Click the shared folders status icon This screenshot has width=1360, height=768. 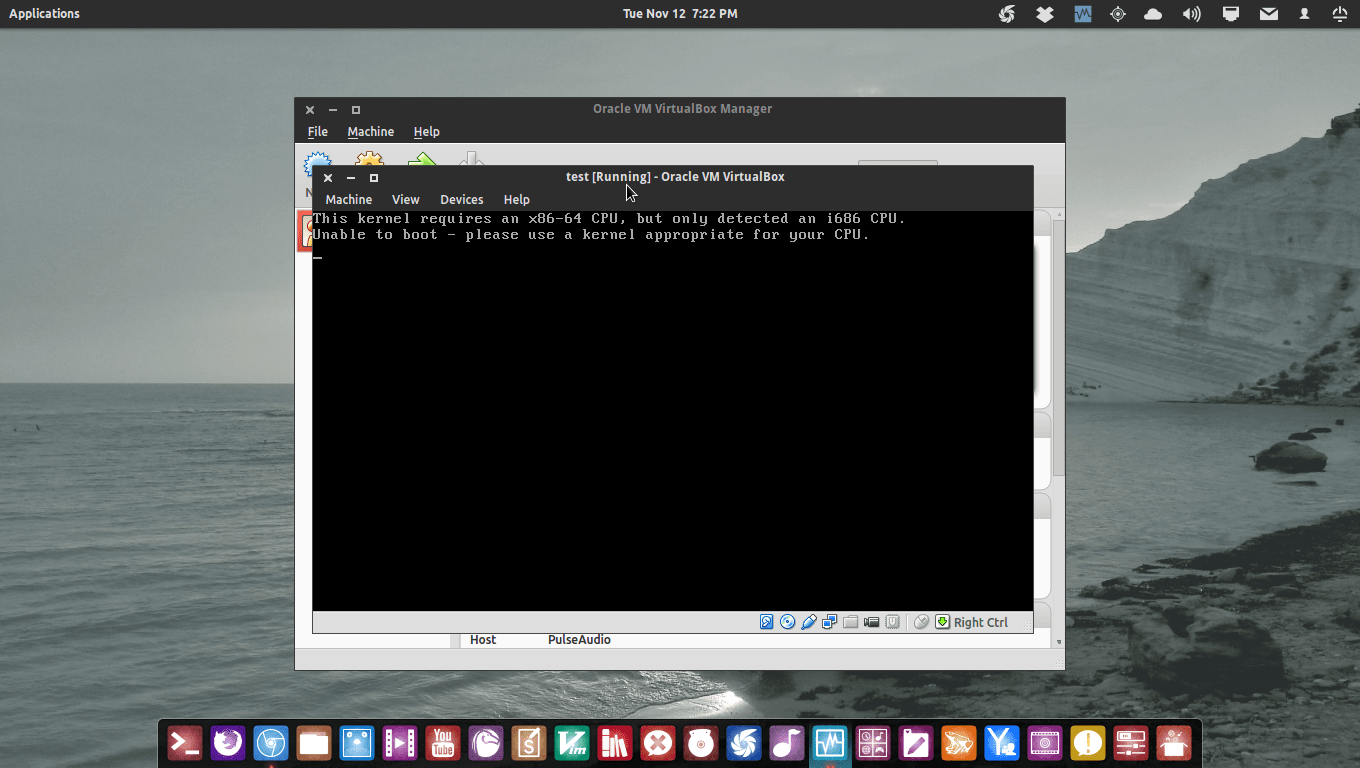click(851, 622)
